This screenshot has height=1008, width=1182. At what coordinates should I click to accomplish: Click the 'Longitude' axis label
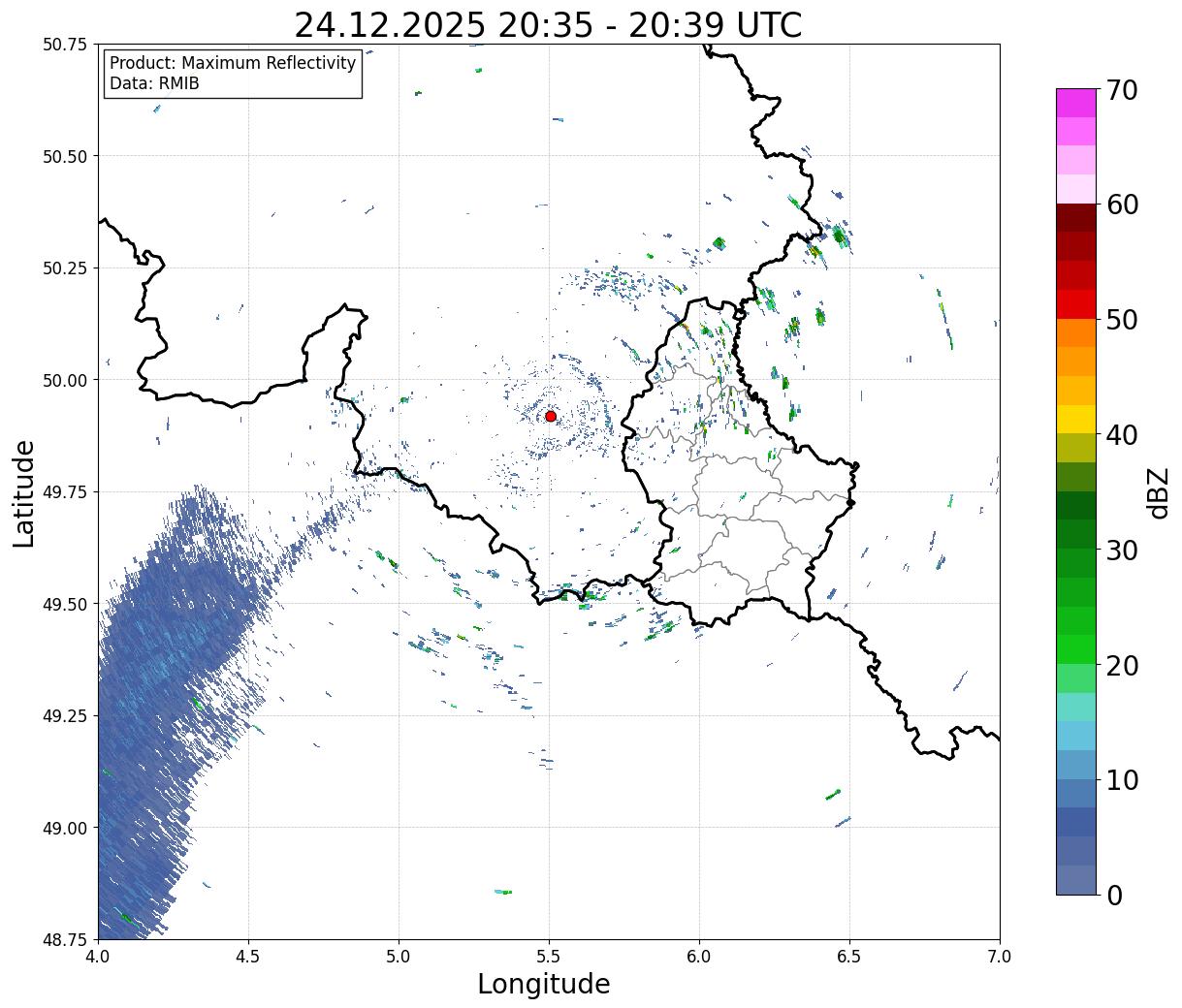point(544,984)
